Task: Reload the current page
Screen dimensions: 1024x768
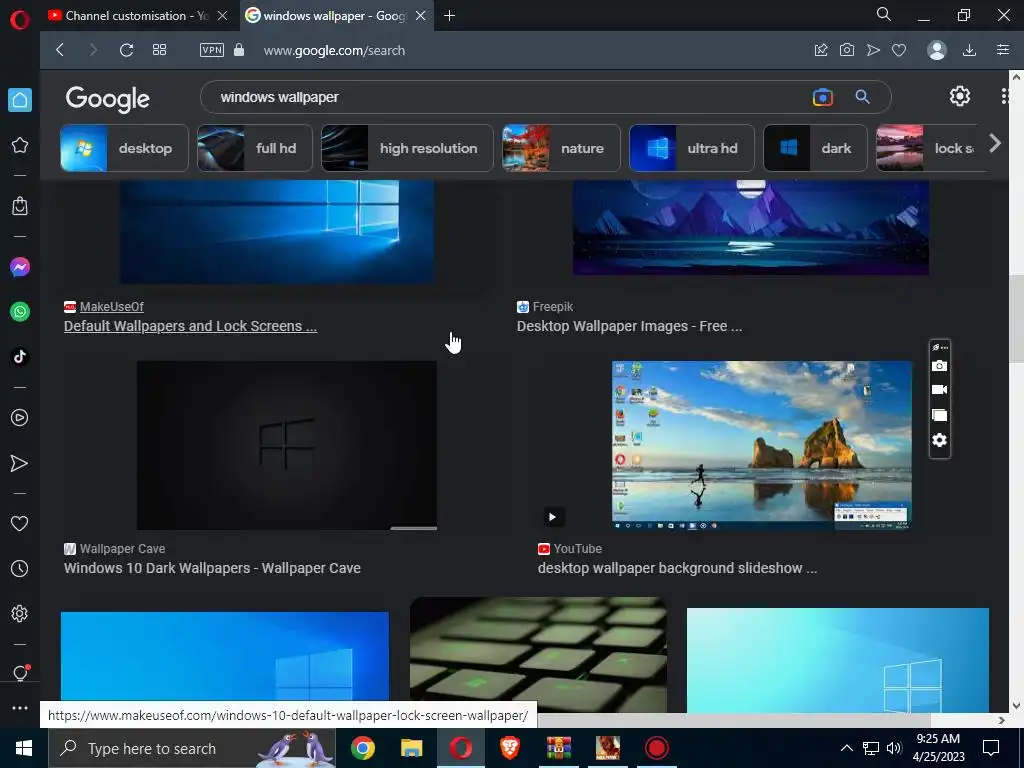Action: pos(127,50)
